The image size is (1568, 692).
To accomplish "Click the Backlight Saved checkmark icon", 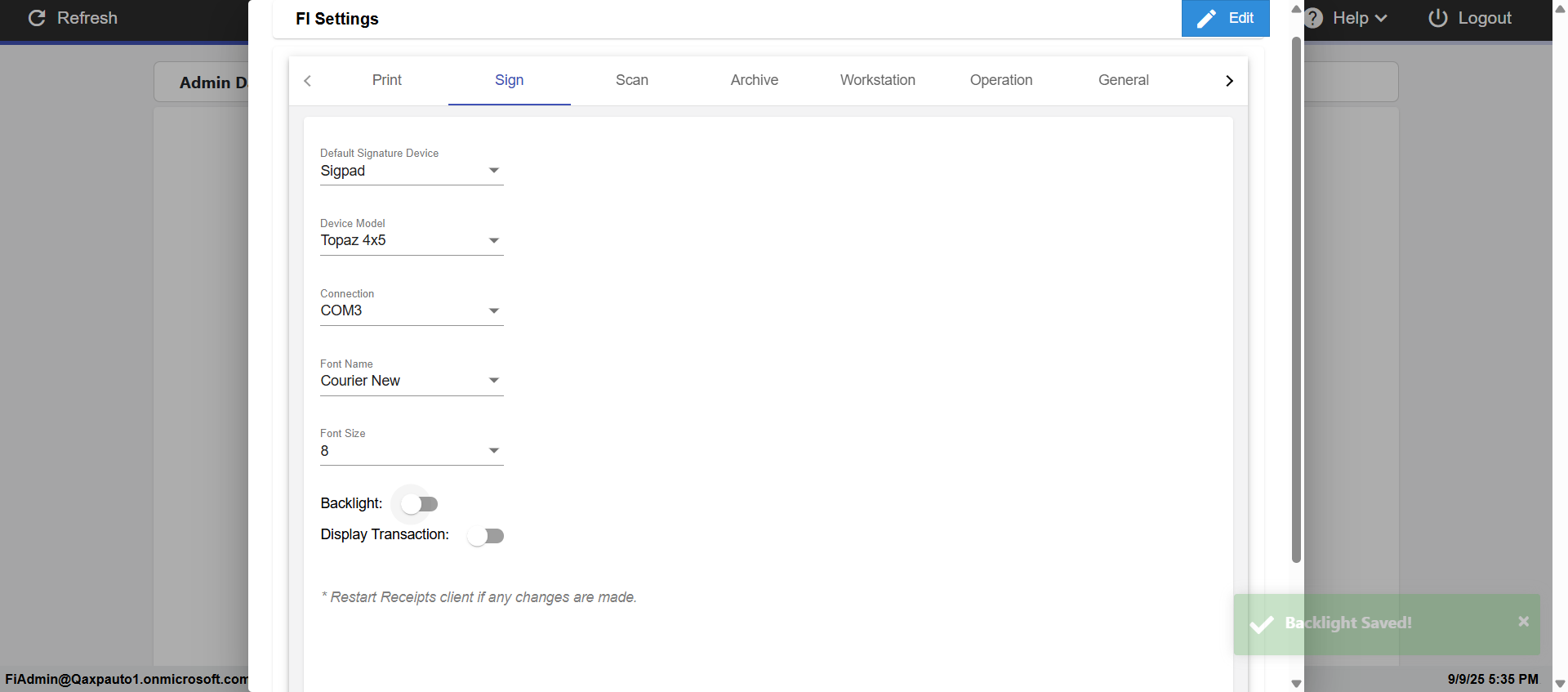I will (1262, 624).
